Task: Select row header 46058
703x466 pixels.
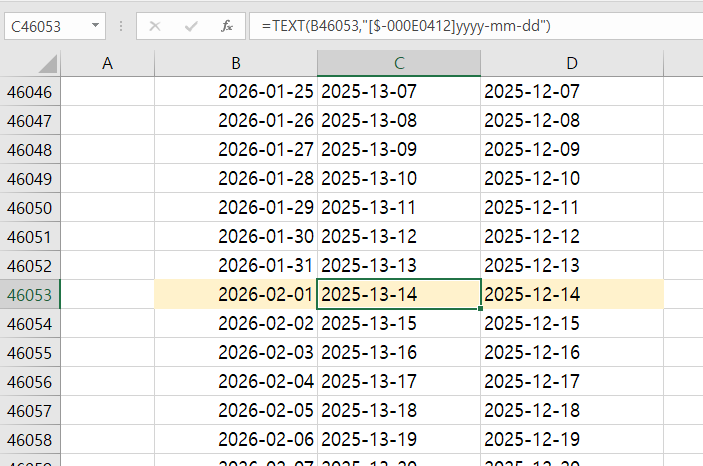Action: (30, 440)
